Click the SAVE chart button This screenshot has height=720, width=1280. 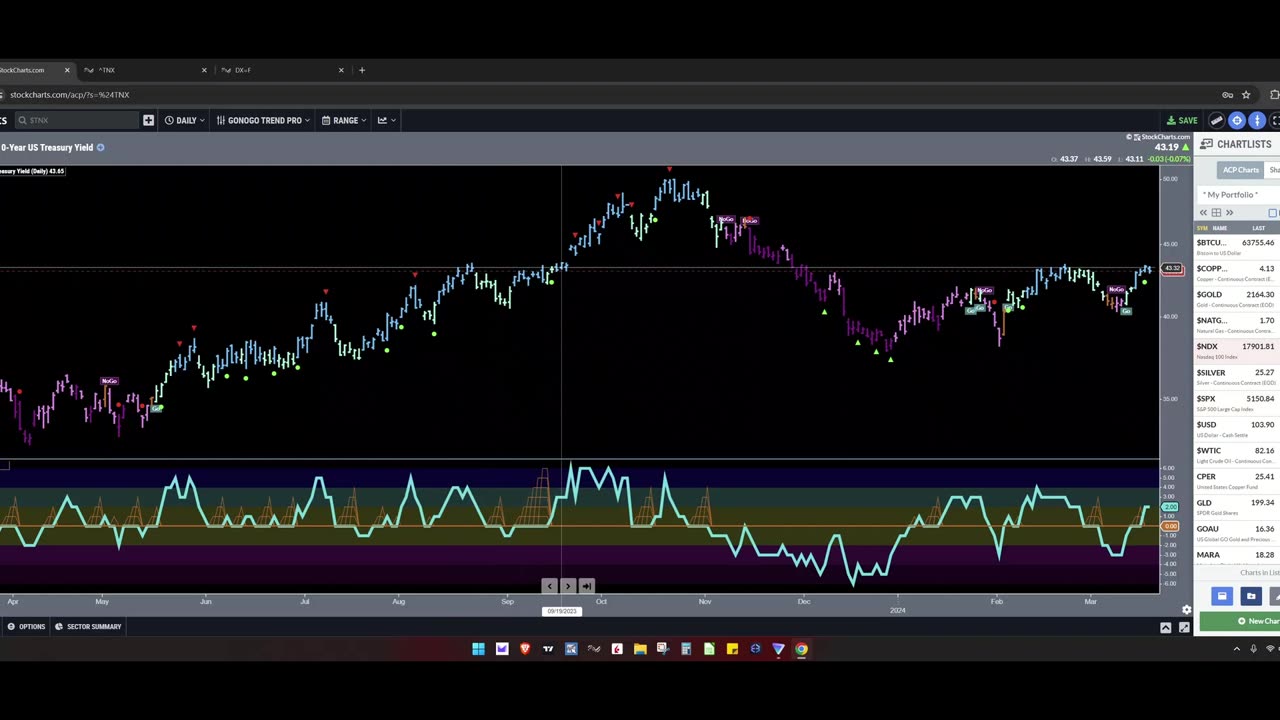pyautogui.click(x=1182, y=120)
